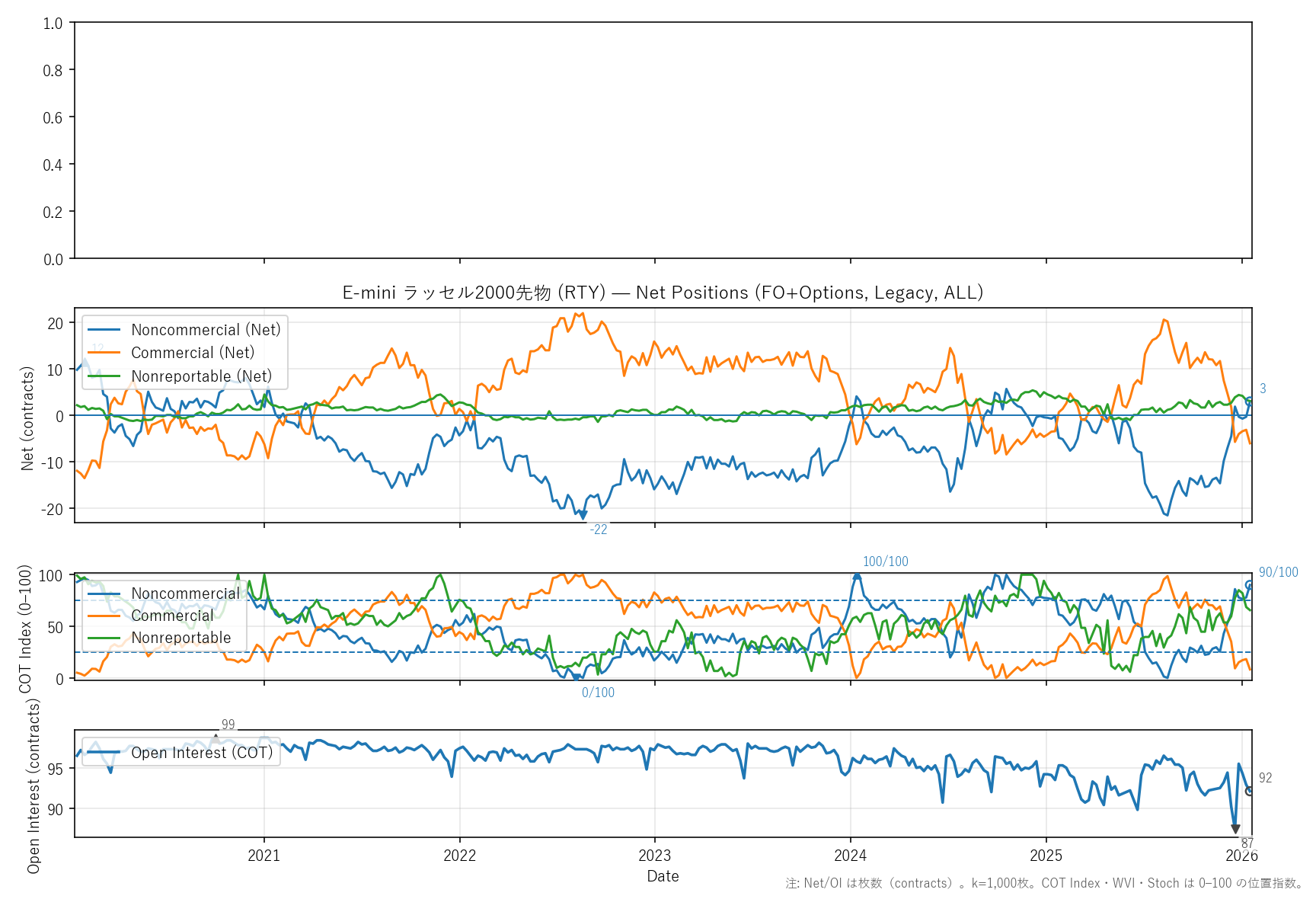Toggle the Noncommercial (Net) legend entry
Image resolution: width=1316 pixels, height=899 pixels.
point(206,330)
